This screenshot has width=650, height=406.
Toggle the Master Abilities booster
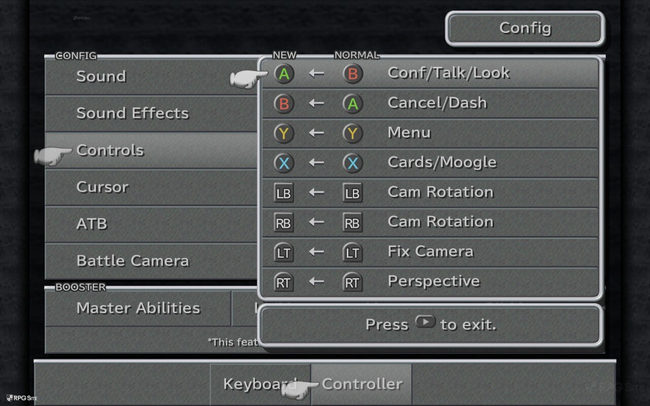pyautogui.click(x=138, y=308)
